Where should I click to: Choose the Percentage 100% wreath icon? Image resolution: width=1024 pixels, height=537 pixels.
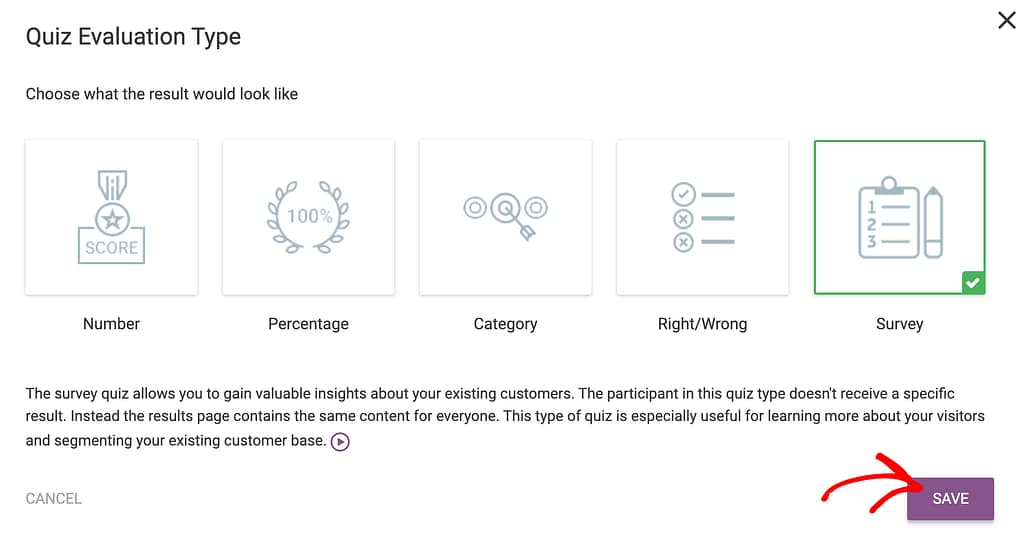(308, 217)
